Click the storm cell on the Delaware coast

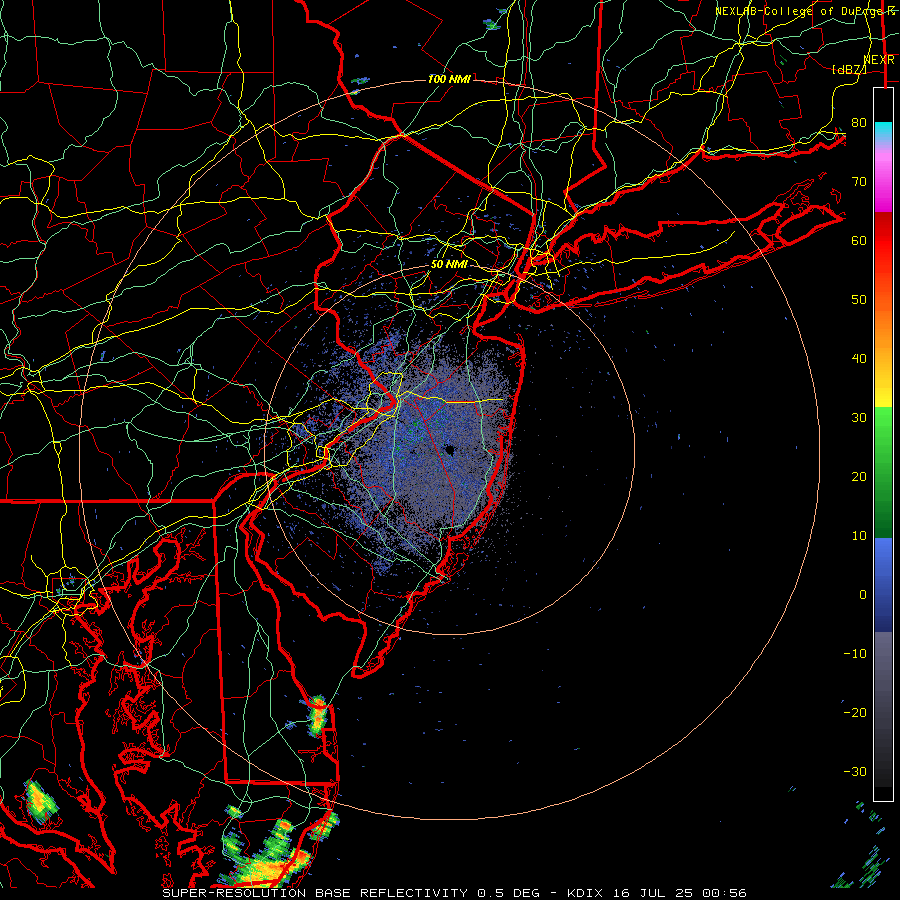tap(316, 715)
